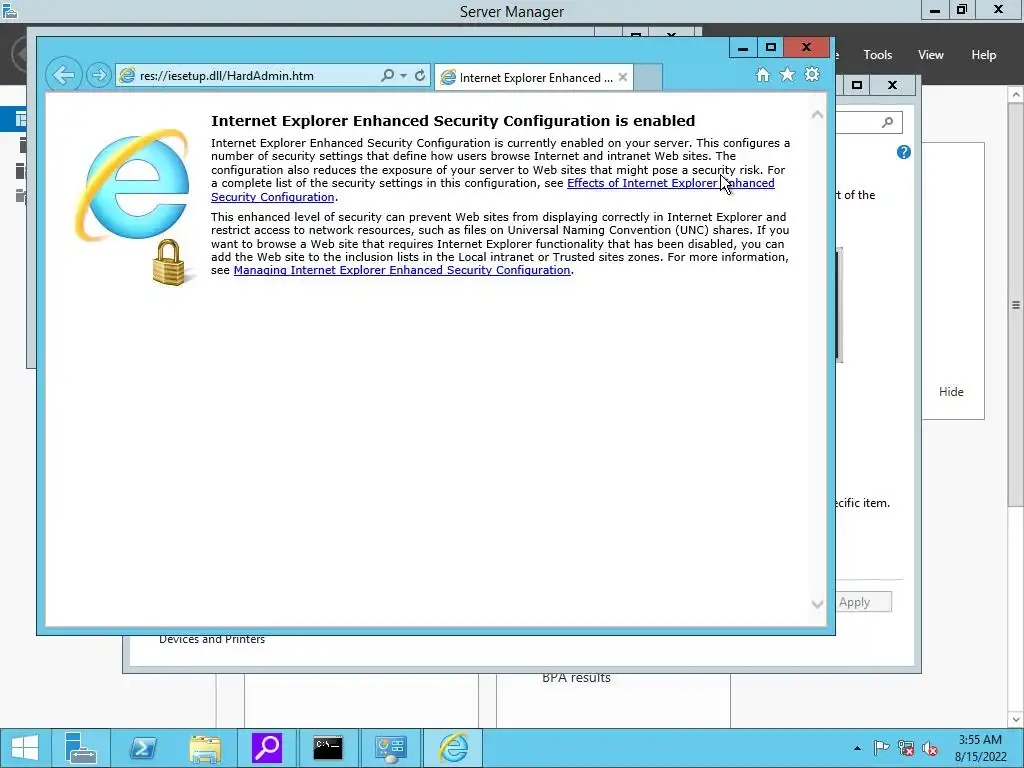Click the Apply button in background dialog
Viewport: 1024px width, 768px height.
863,602
